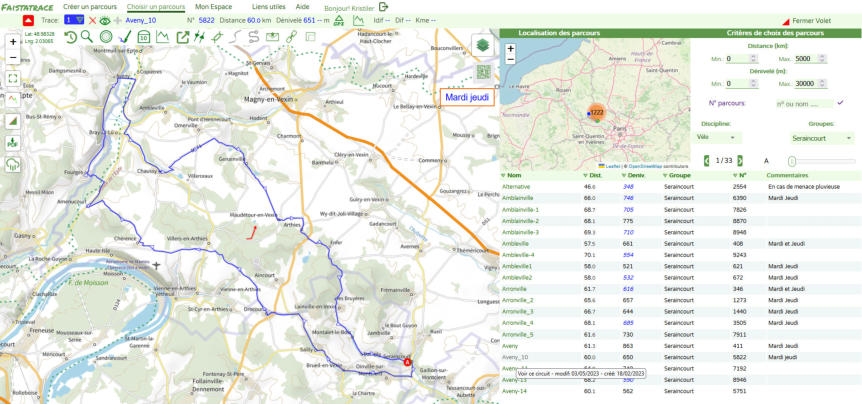Open the Ambleville-4 route link
Viewport: 862px width, 404px height.
(x=518, y=255)
